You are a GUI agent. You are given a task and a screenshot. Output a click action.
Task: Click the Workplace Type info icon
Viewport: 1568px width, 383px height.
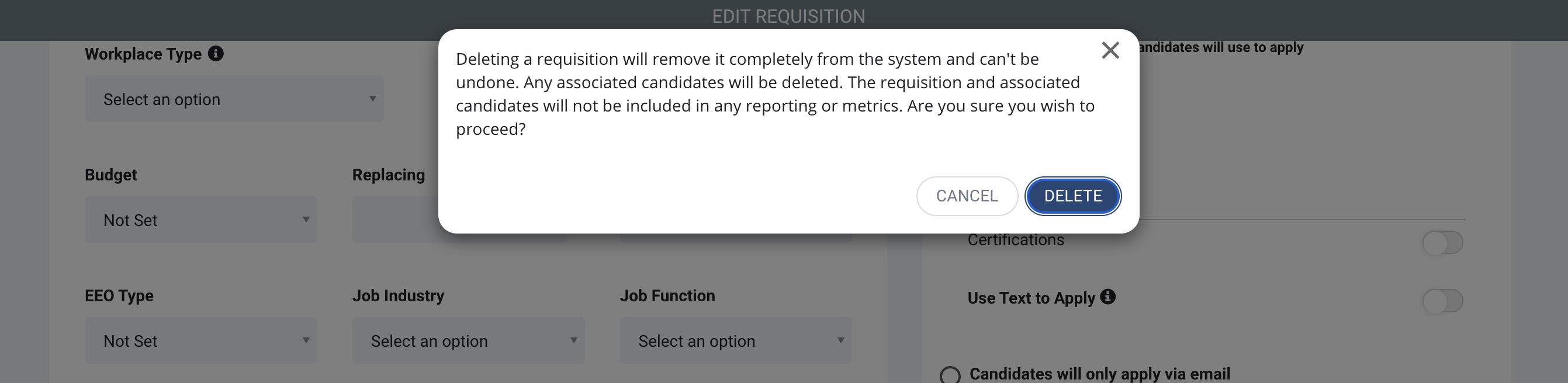(216, 54)
